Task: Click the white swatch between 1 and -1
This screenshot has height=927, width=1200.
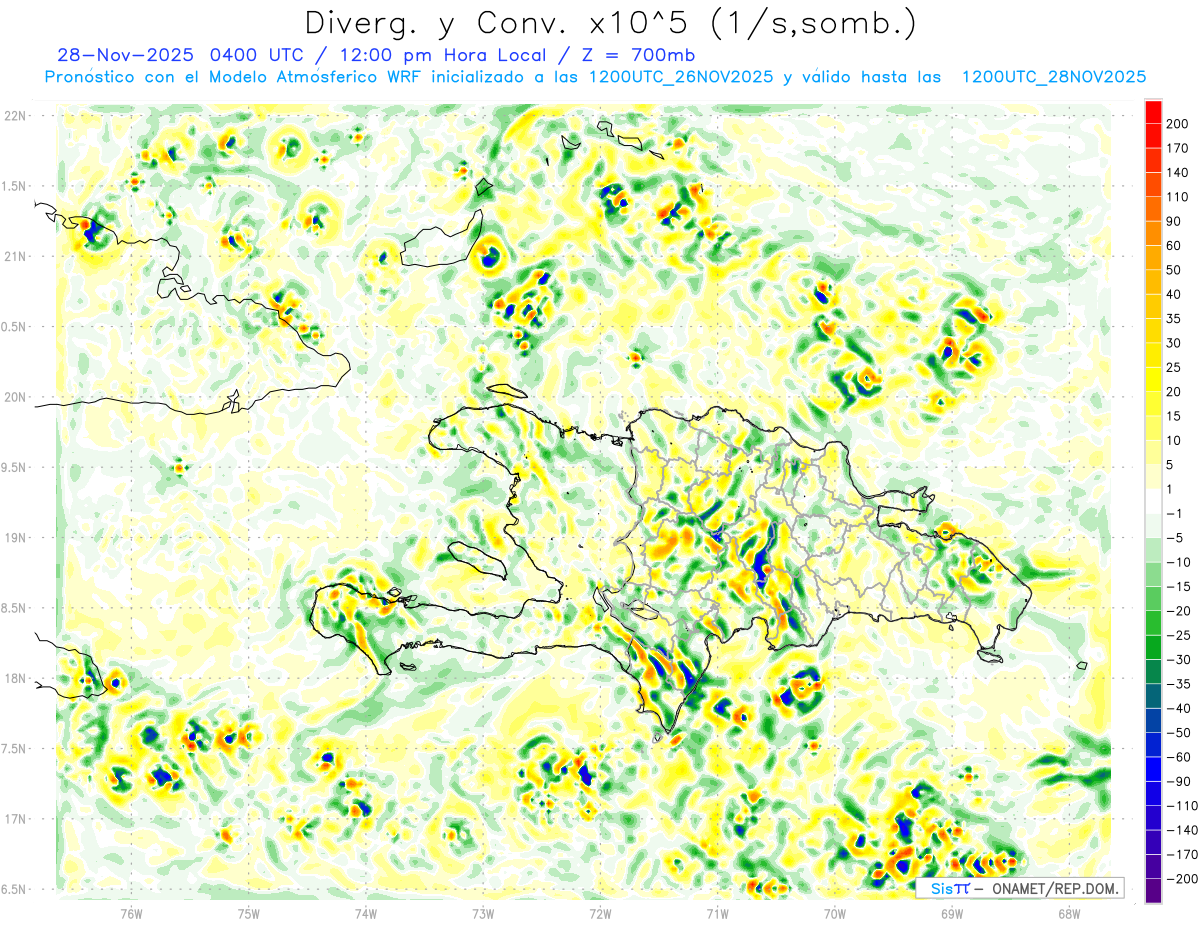Action: [1153, 501]
